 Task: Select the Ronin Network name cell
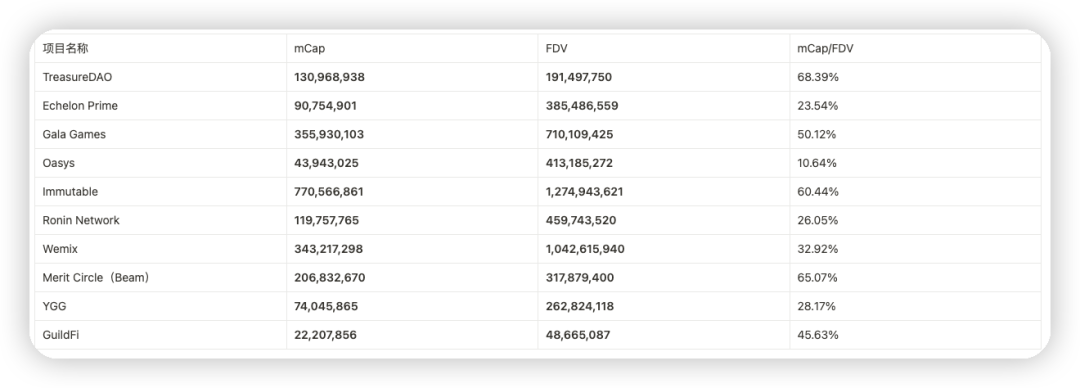81,221
